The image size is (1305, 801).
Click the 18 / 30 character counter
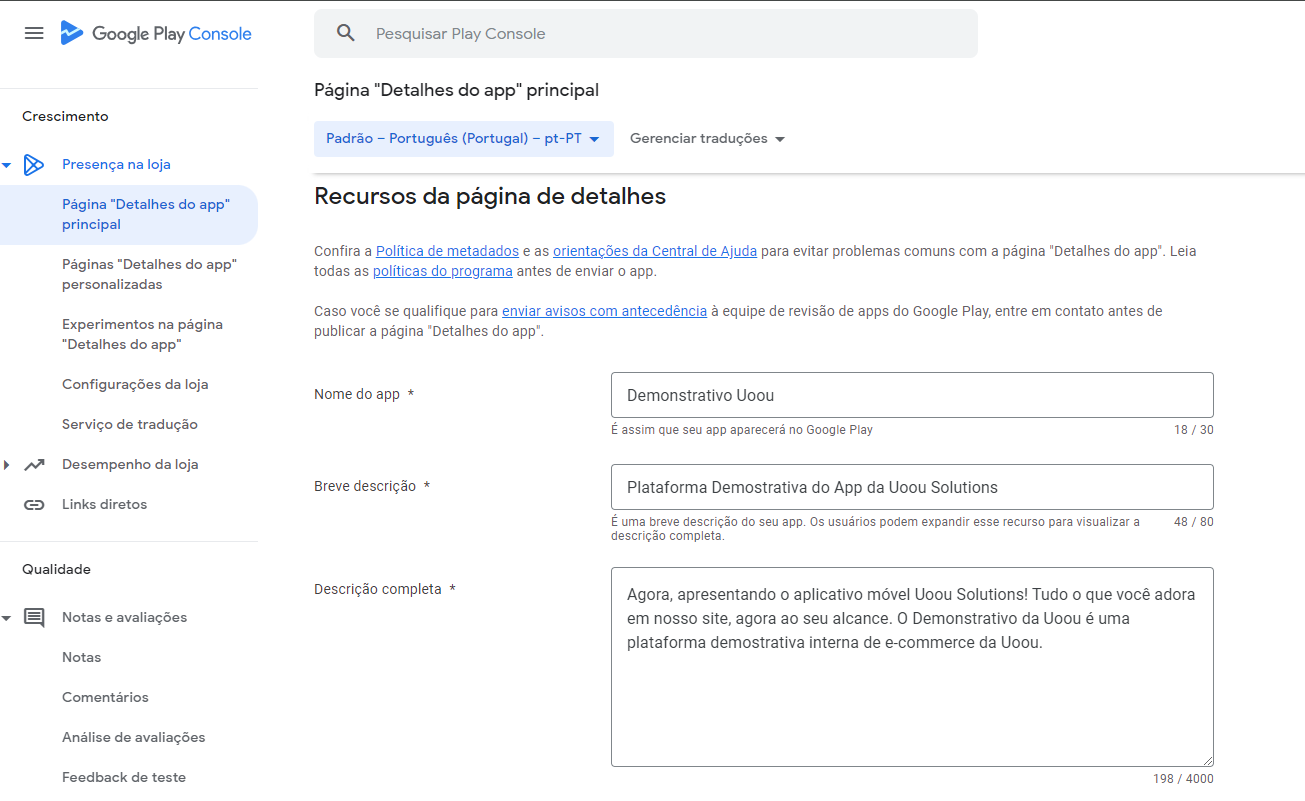coord(1194,430)
